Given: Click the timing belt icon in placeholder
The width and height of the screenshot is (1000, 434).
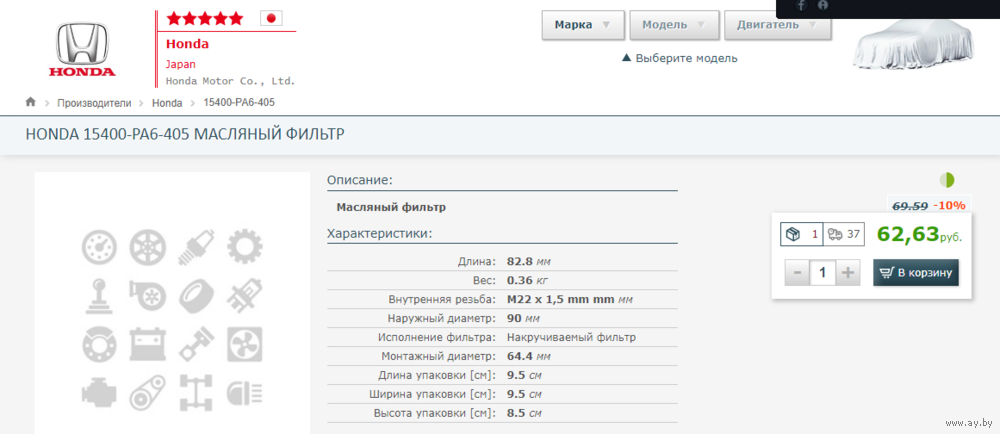Looking at the screenshot, I should [x=148, y=393].
